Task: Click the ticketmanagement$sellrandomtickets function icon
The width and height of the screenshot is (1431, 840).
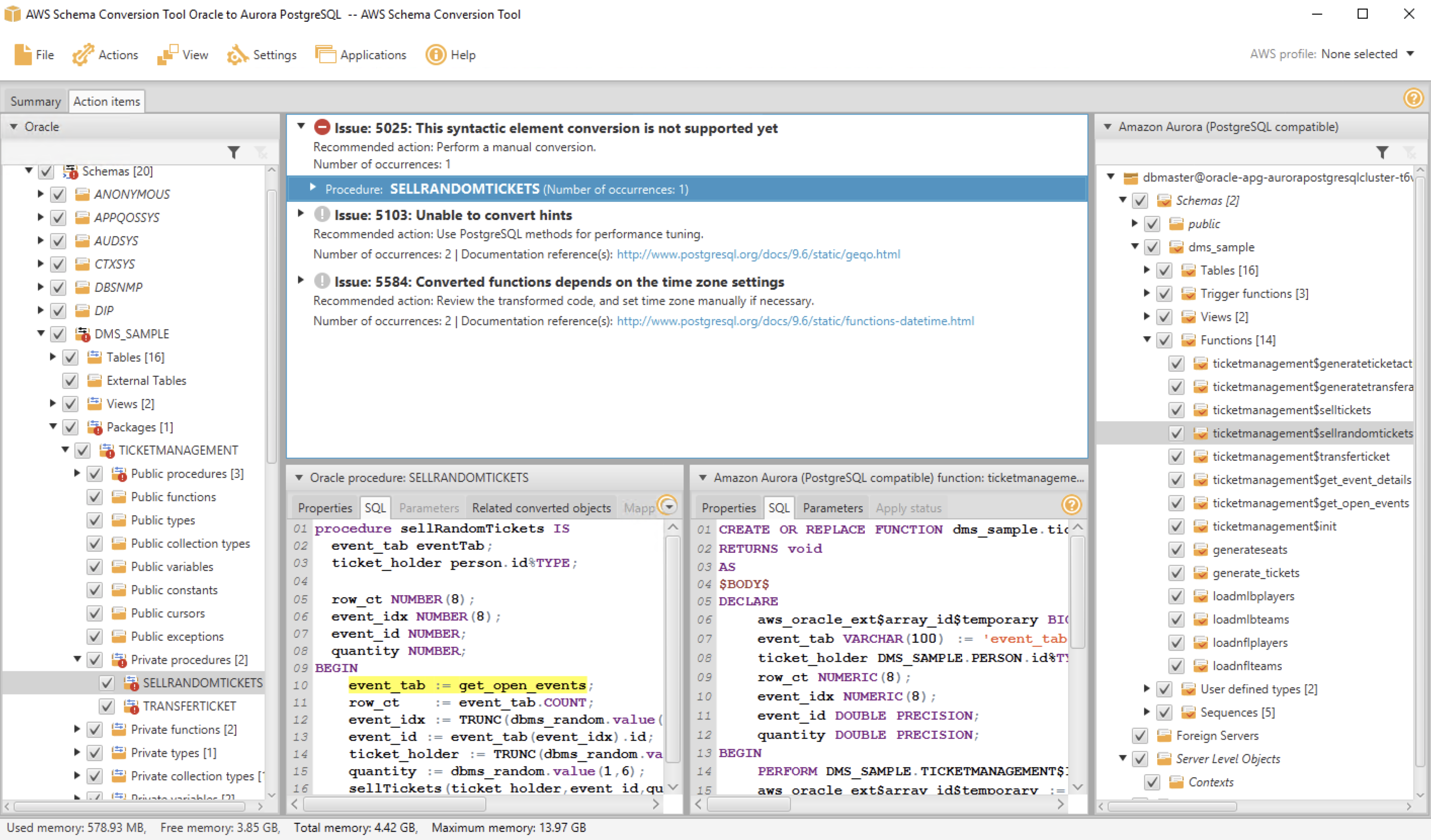Action: (x=1200, y=433)
